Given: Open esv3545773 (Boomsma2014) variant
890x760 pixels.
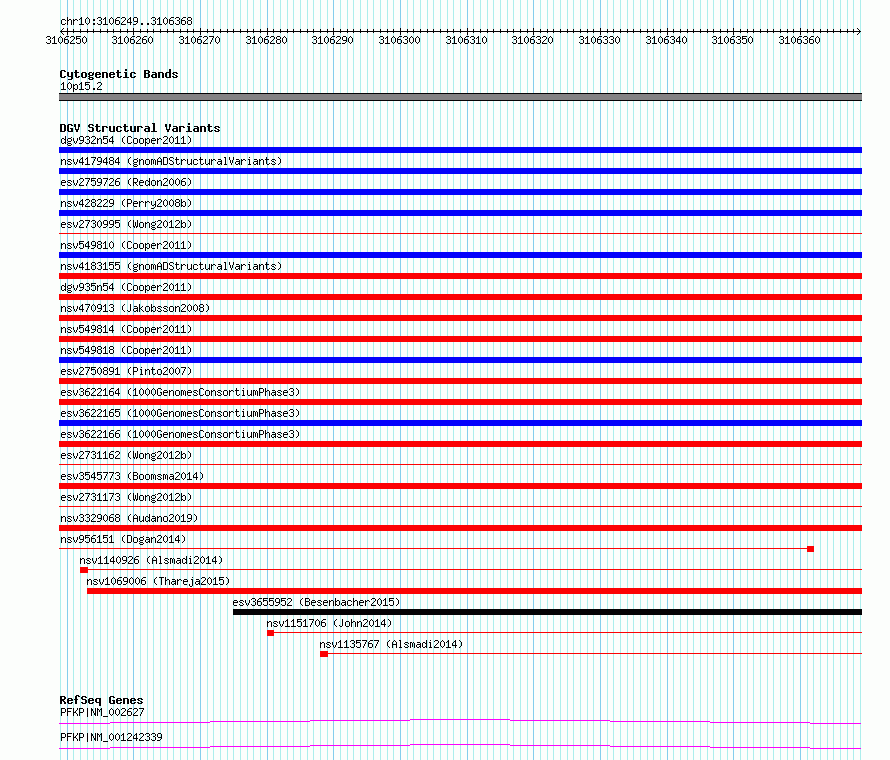Looking at the screenshot, I should tap(132, 476).
